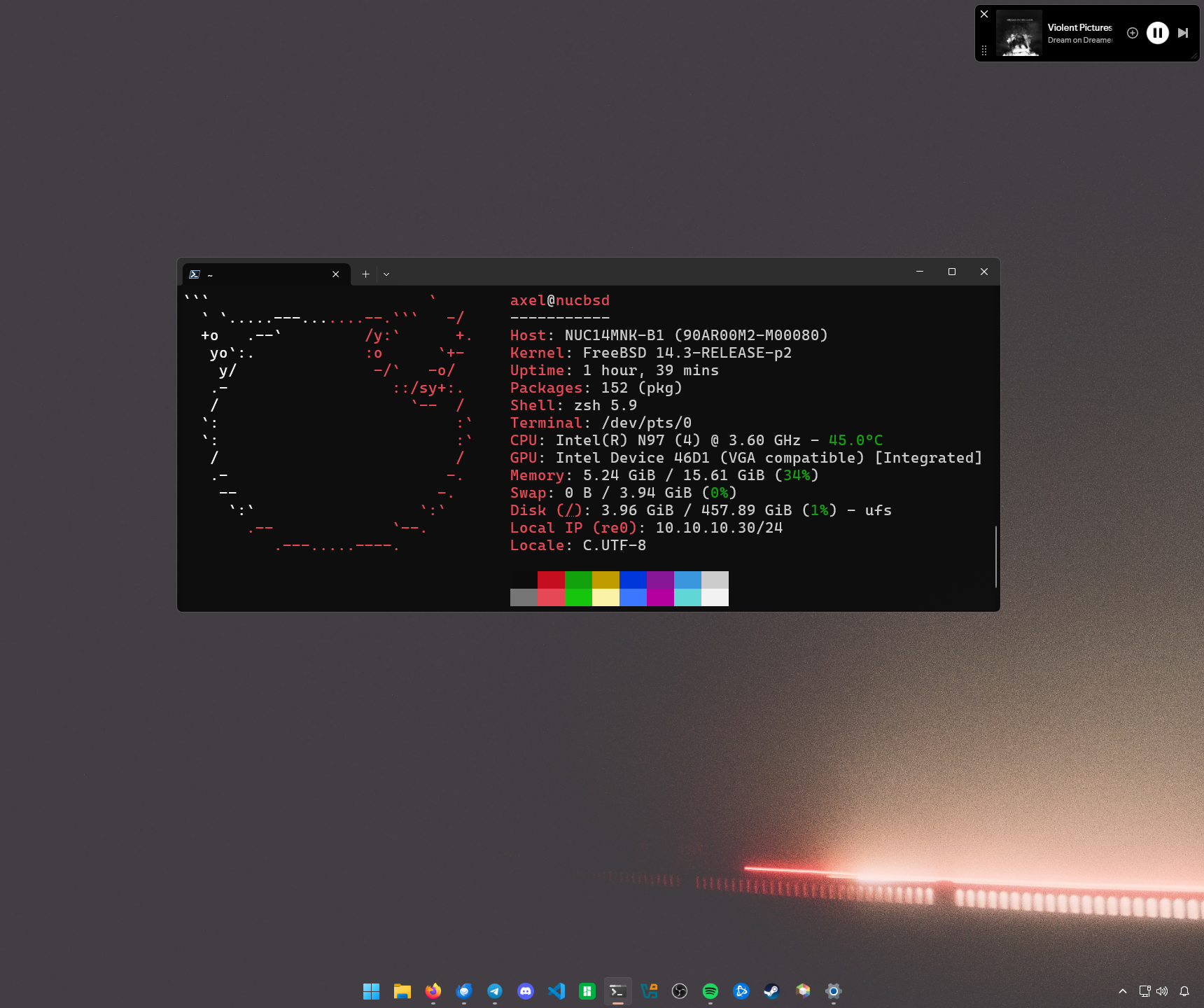The image size is (1204, 1008).
Task: Open Spotify from the taskbar
Action: click(710, 991)
